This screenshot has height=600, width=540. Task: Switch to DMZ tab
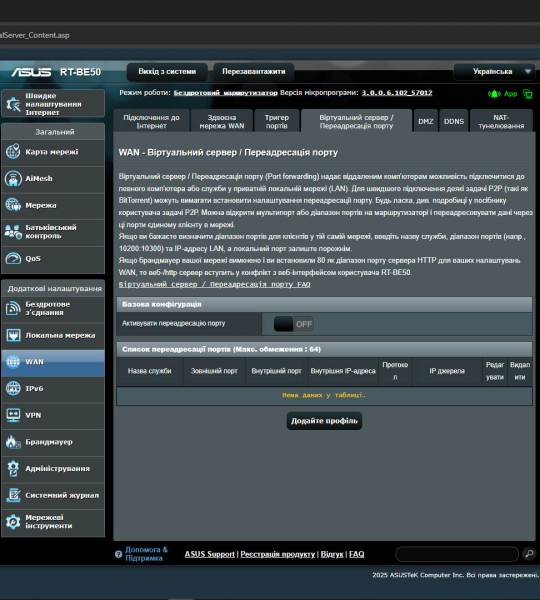[x=426, y=121]
